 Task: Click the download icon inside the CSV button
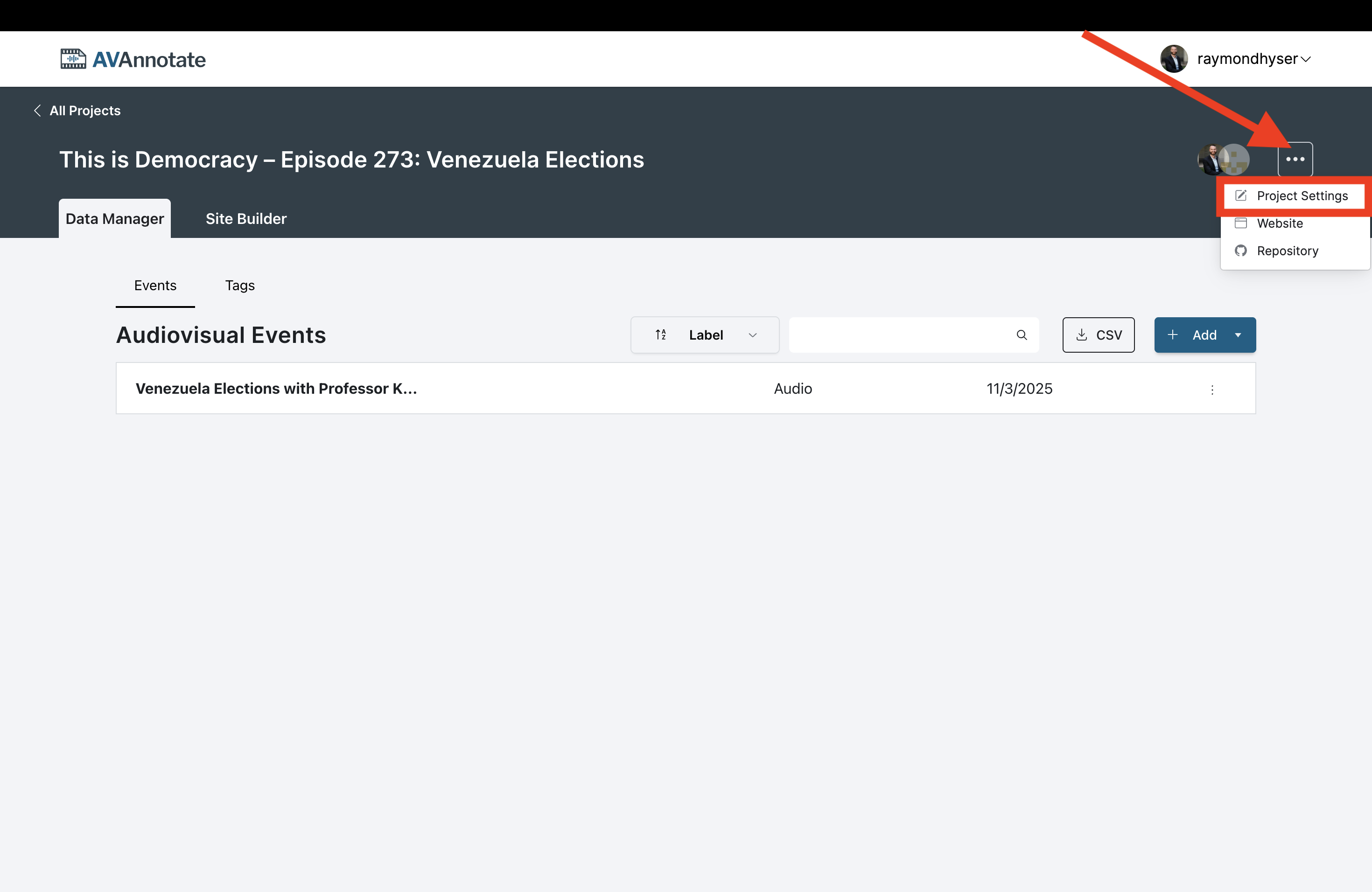[1082, 335]
